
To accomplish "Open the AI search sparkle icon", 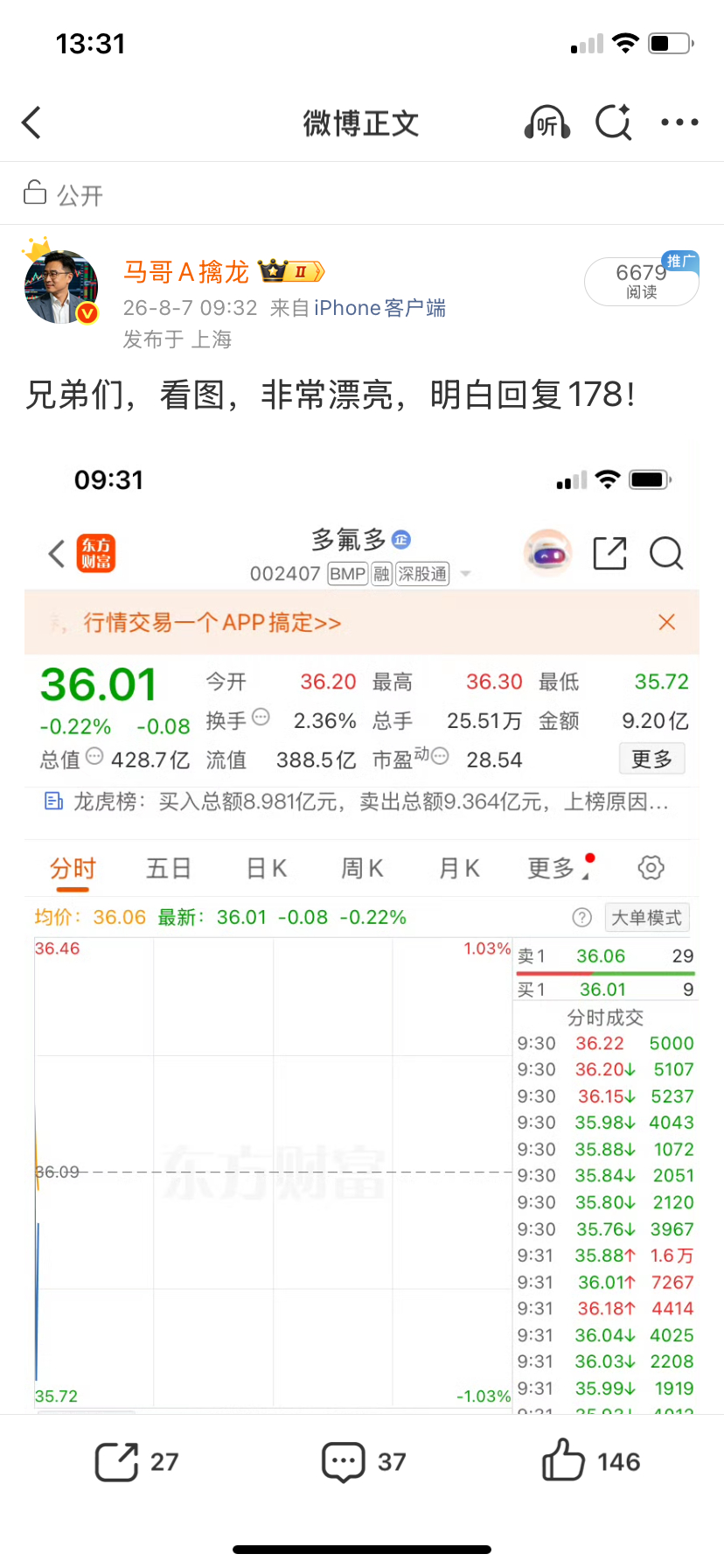I will click(x=614, y=122).
